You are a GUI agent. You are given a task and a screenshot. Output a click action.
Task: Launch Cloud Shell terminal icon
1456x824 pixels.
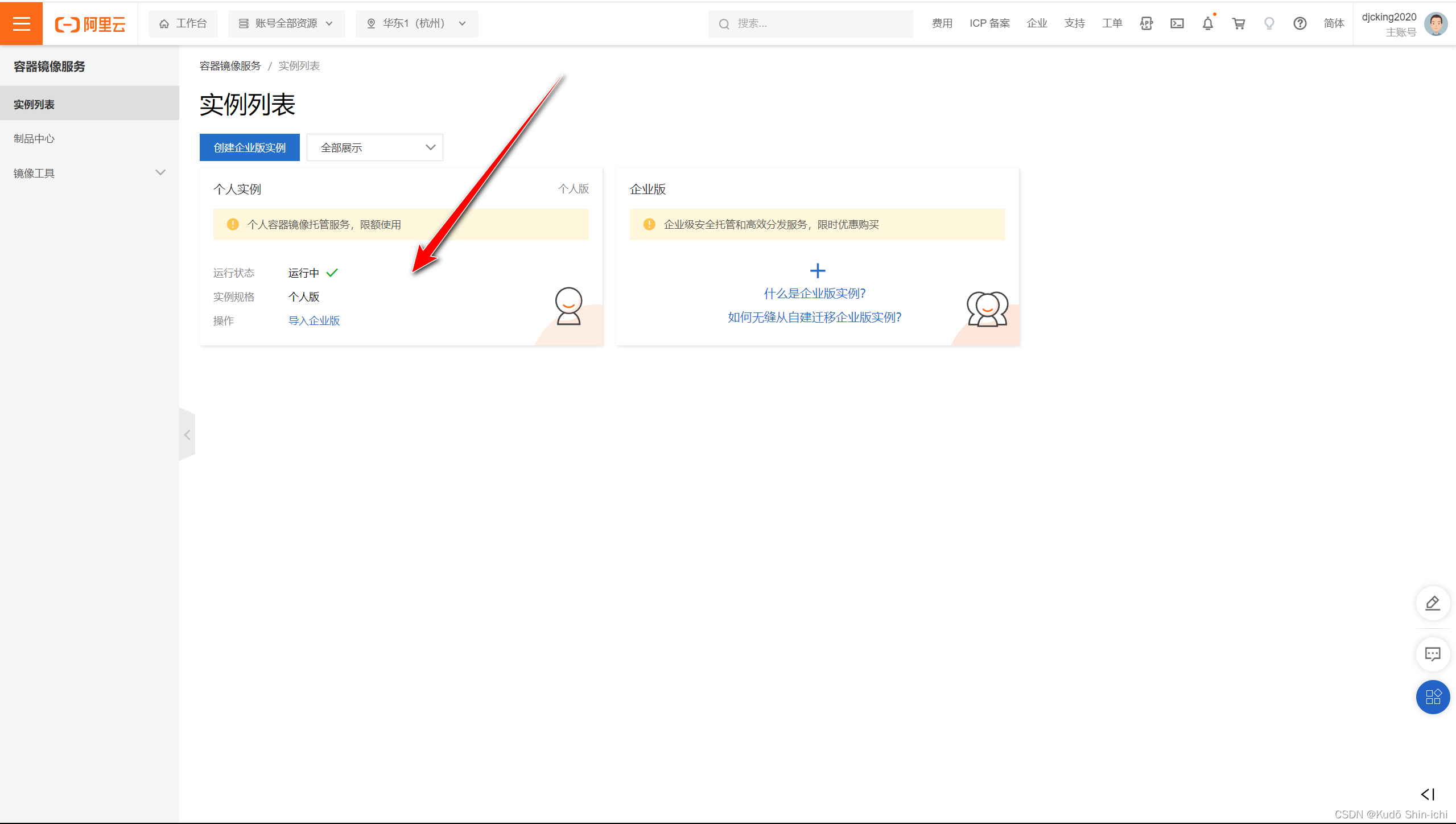tap(1177, 23)
